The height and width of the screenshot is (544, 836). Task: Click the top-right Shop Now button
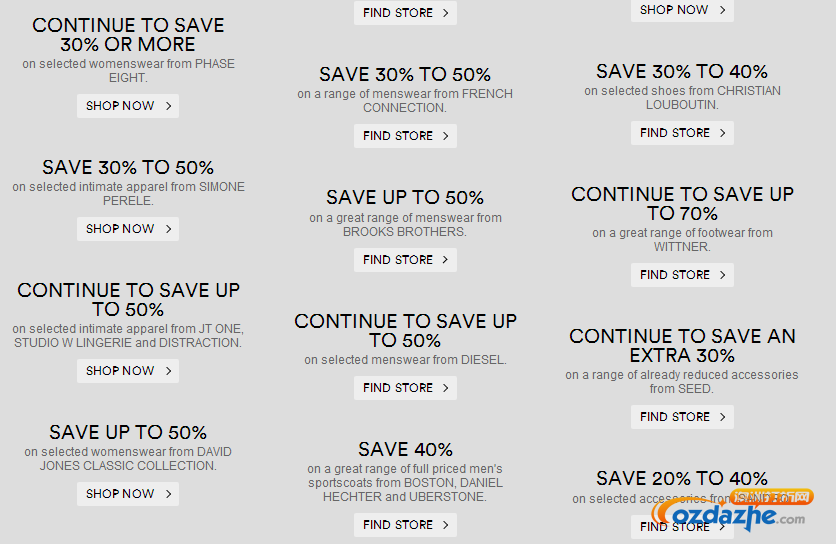point(682,10)
